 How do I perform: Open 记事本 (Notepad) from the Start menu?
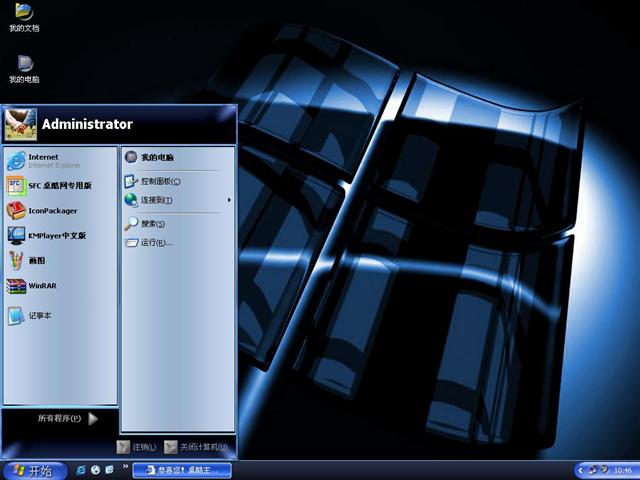click(38, 316)
